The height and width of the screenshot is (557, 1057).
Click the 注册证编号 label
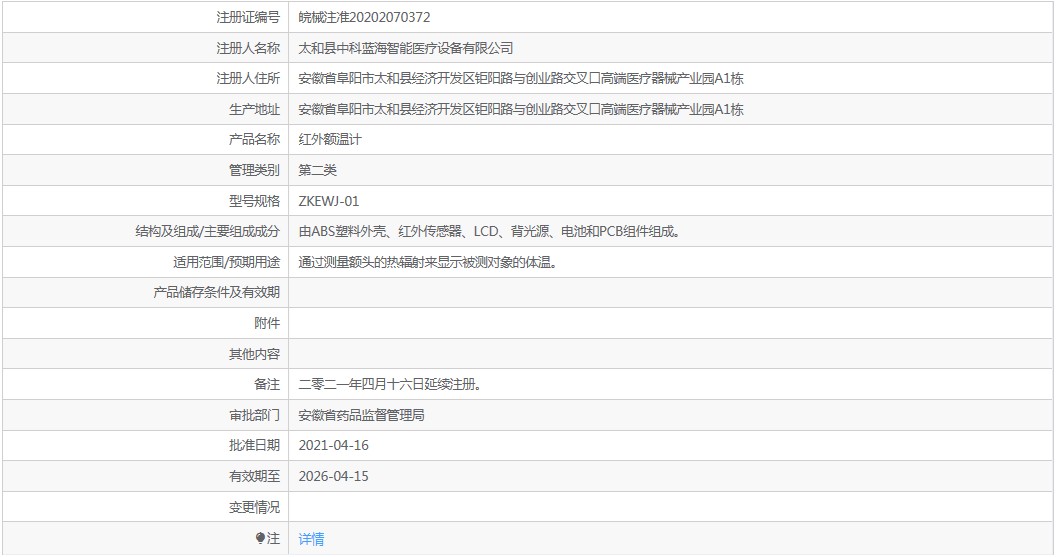click(x=247, y=18)
